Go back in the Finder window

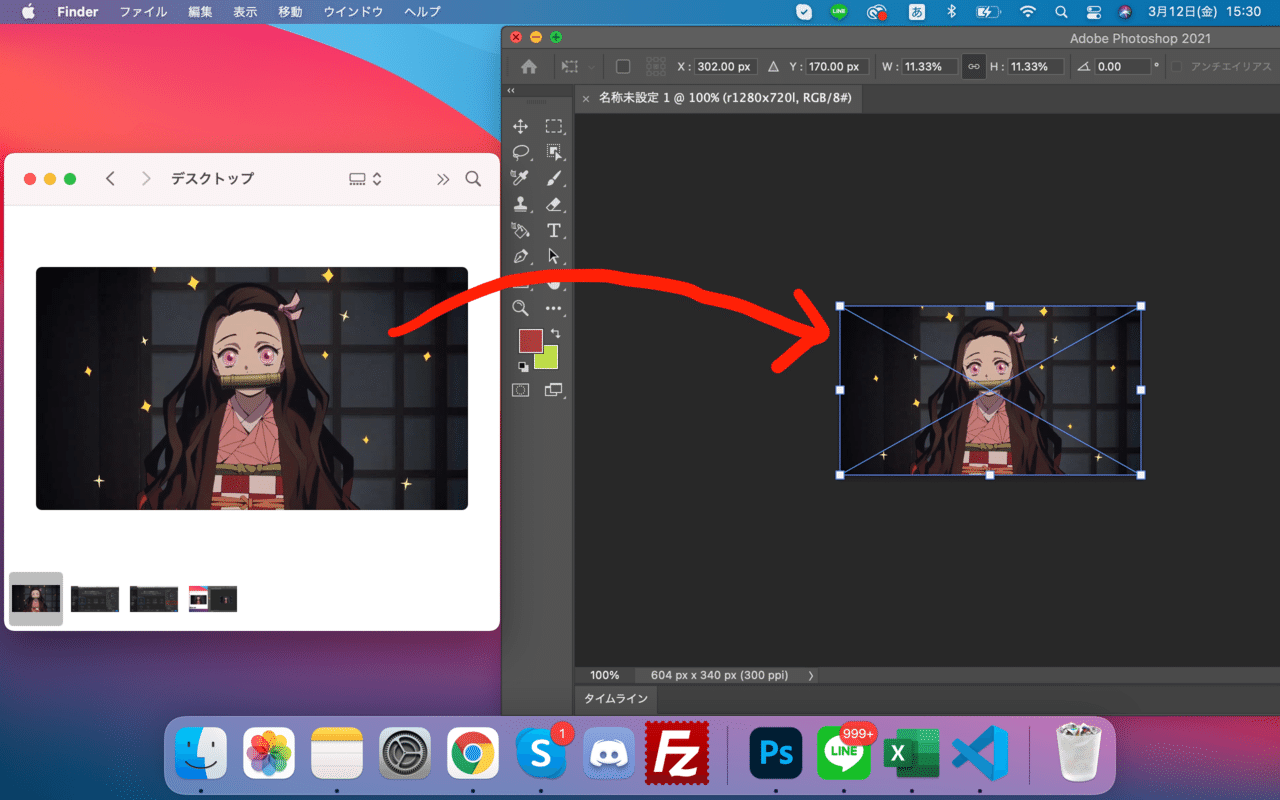click(x=110, y=179)
